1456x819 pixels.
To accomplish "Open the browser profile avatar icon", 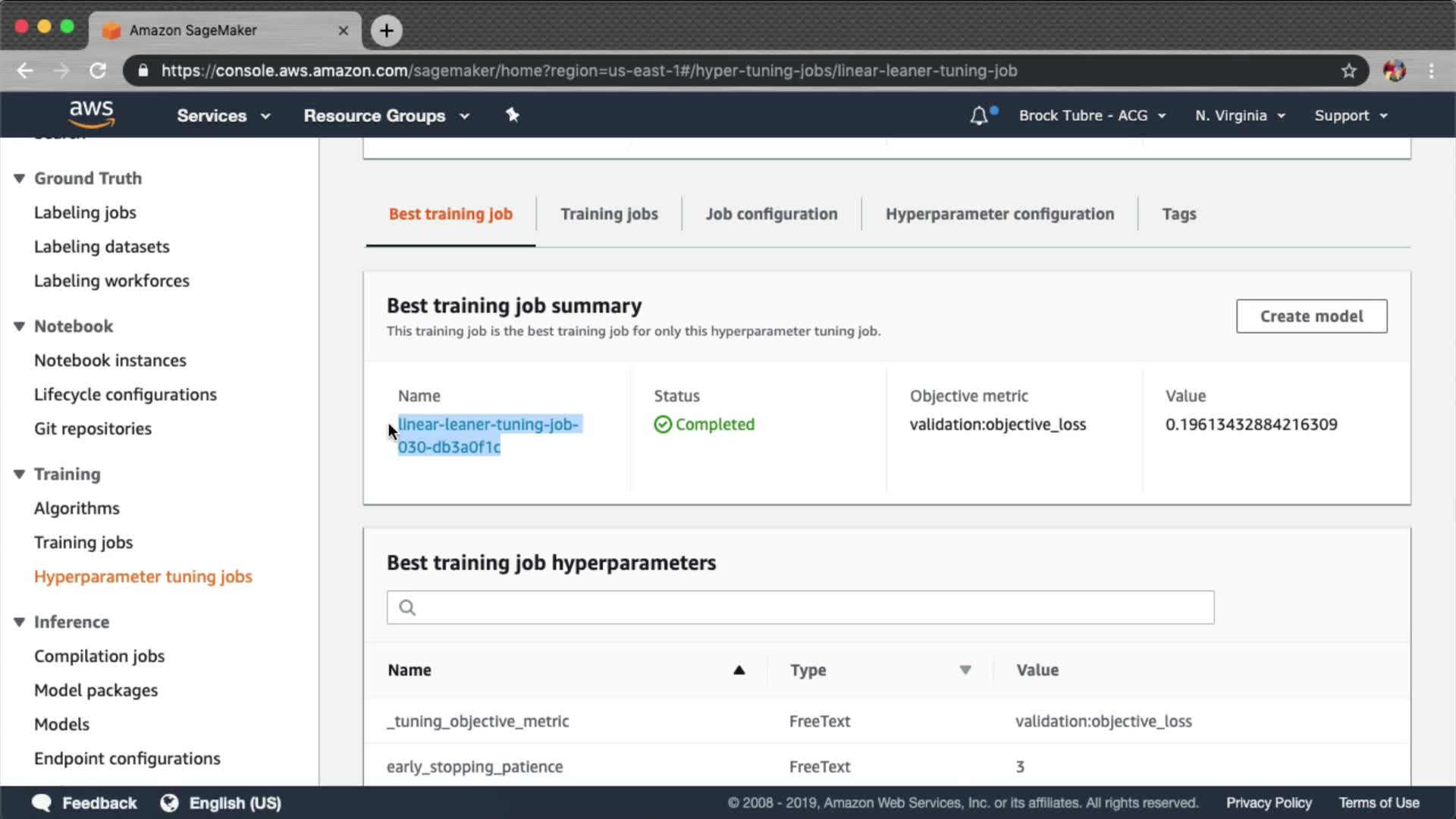I will pyautogui.click(x=1394, y=71).
